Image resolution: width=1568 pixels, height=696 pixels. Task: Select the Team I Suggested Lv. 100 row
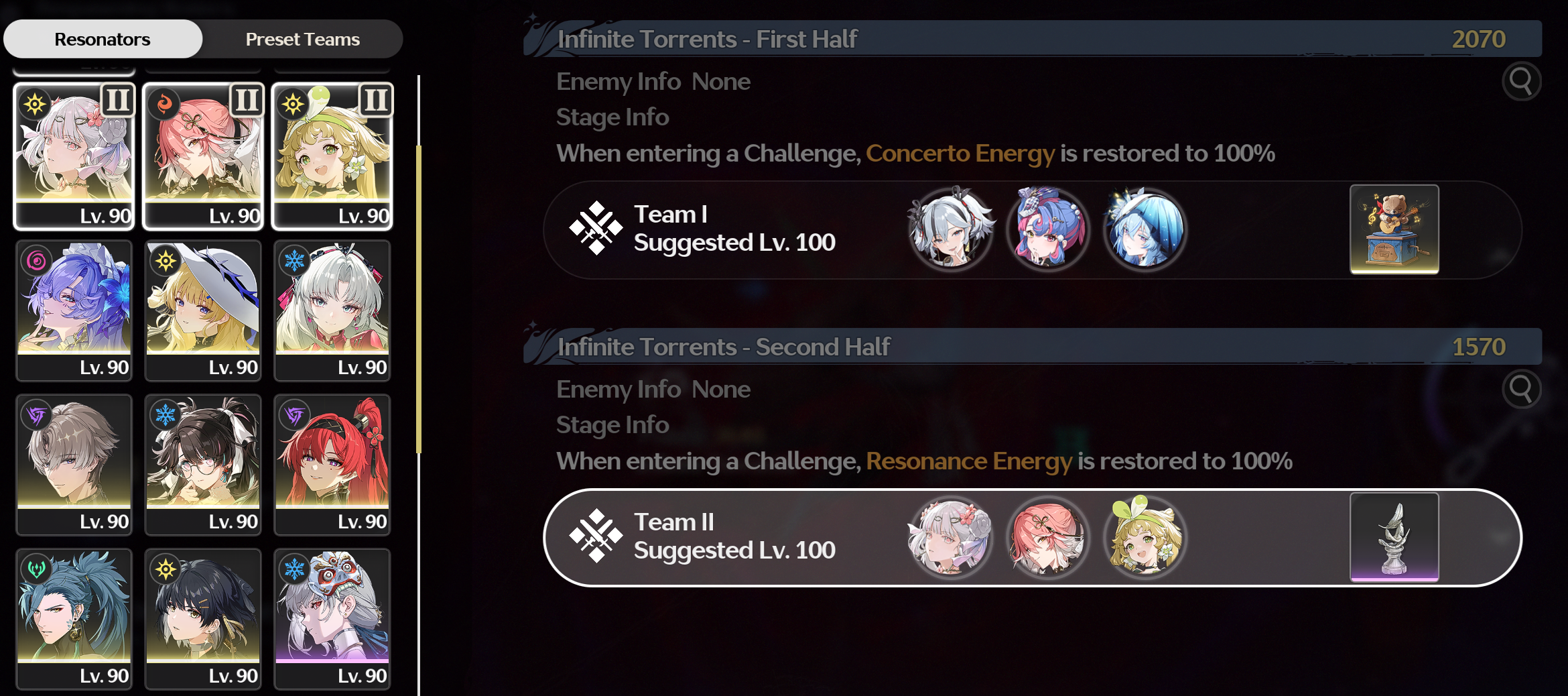coord(1032,229)
